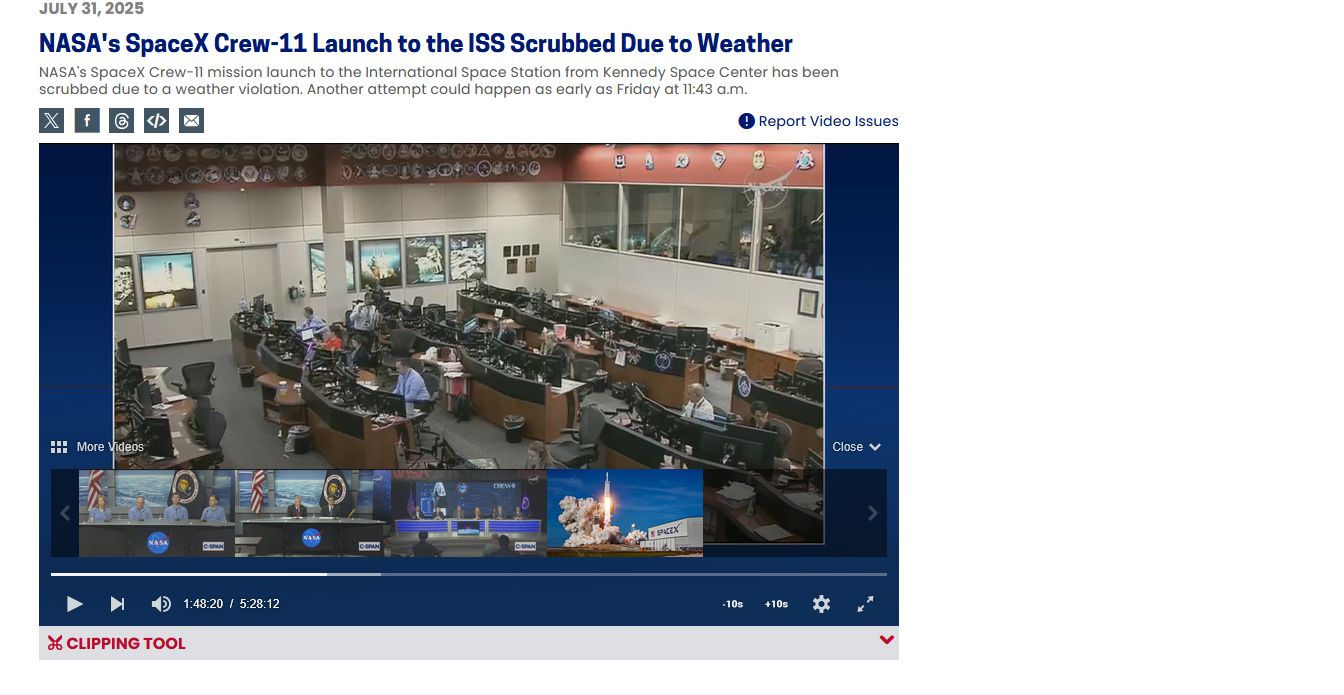Image resolution: width=1344 pixels, height=695 pixels.
Task: Expand the Clipping Tool panel
Action: pyautogui.click(x=886, y=641)
